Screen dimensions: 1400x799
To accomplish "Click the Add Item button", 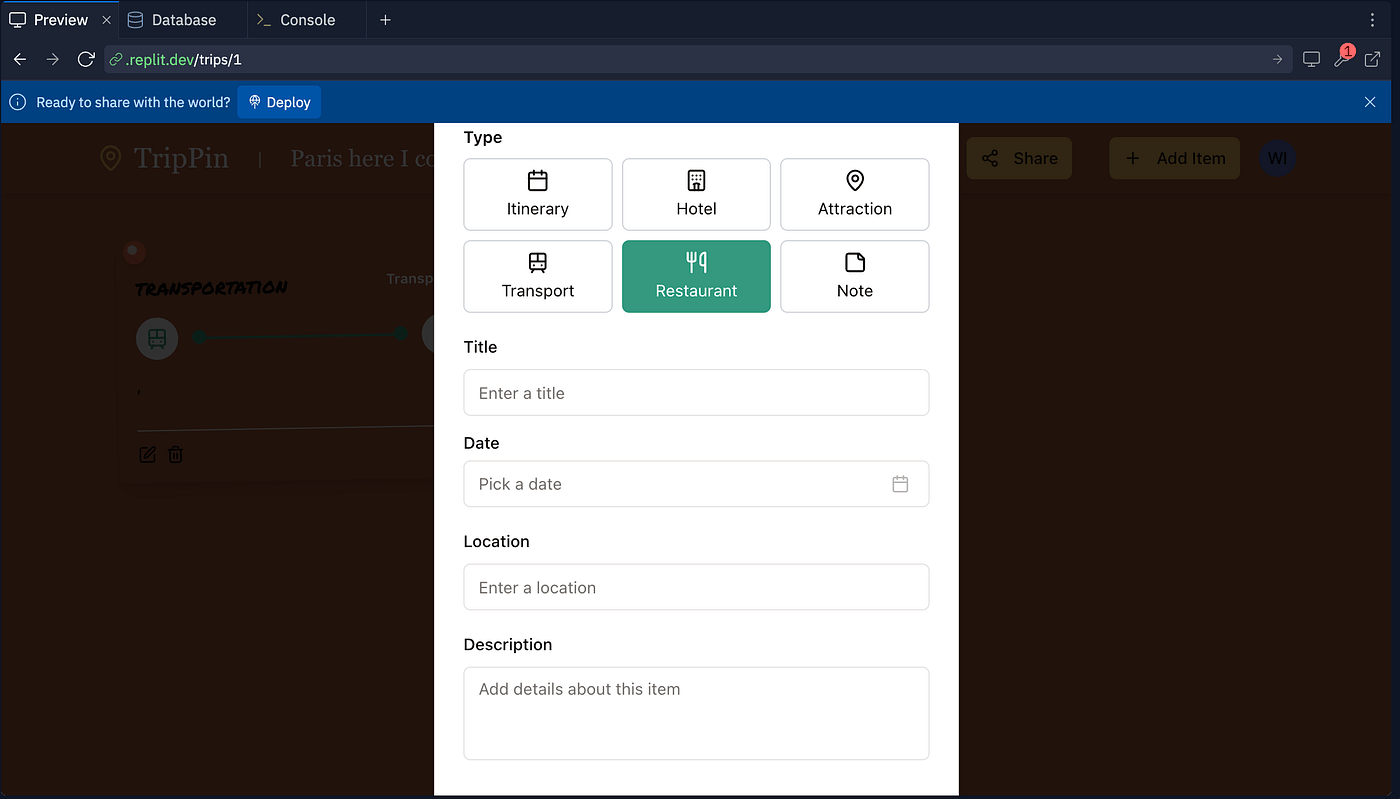I will (x=1174, y=158).
